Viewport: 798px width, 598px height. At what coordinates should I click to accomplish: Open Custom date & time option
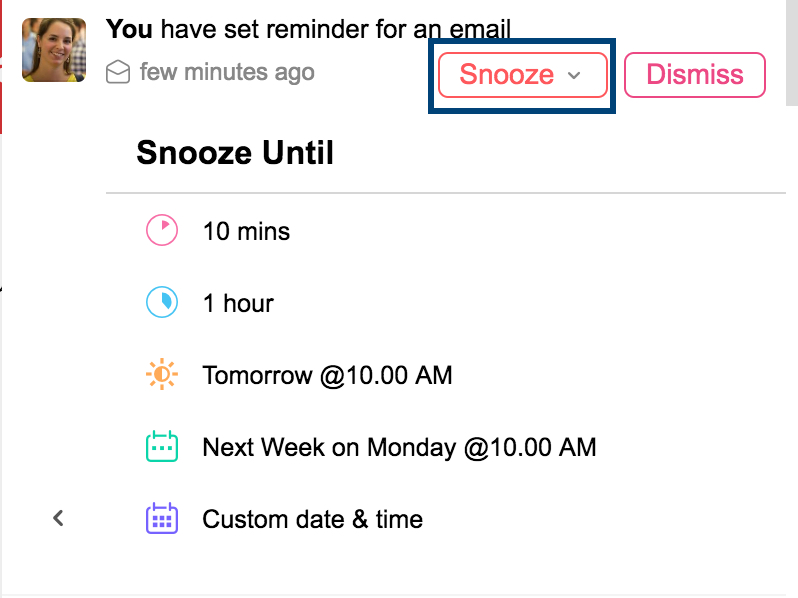(x=312, y=520)
